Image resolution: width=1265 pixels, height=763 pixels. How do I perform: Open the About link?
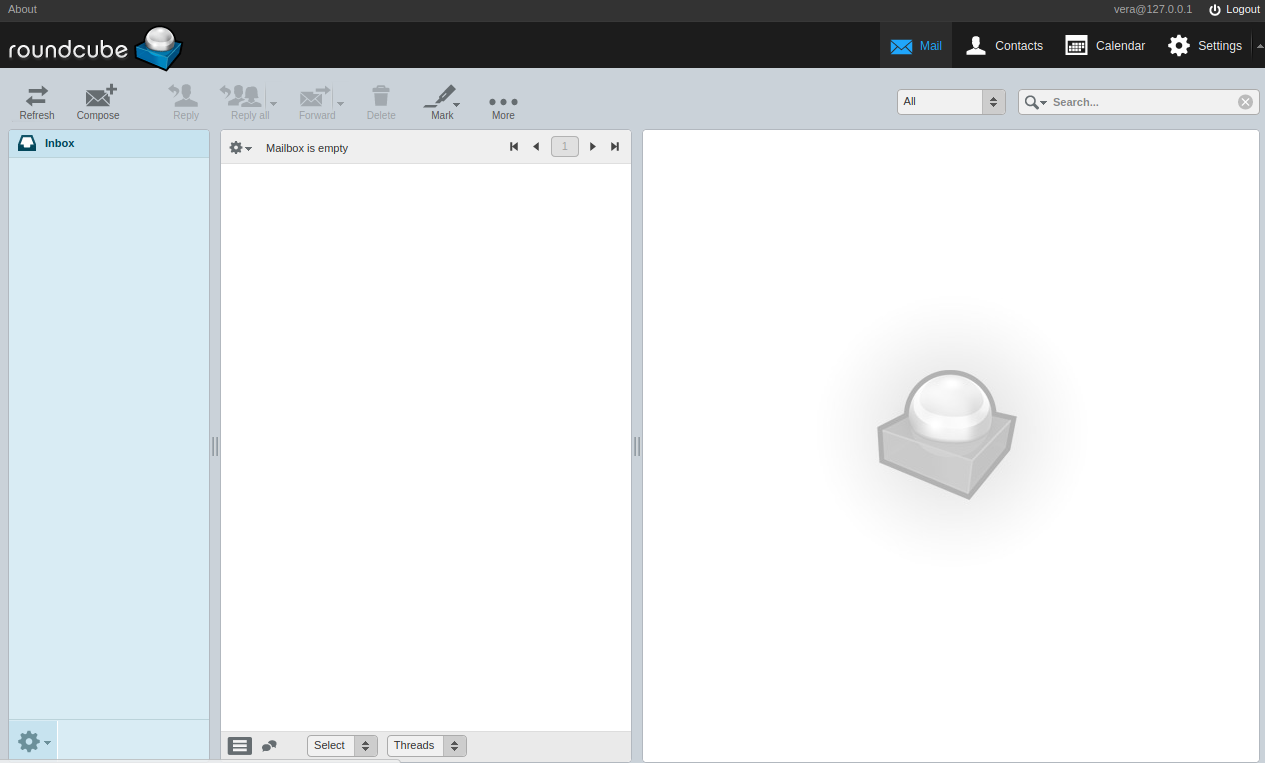tap(22, 9)
